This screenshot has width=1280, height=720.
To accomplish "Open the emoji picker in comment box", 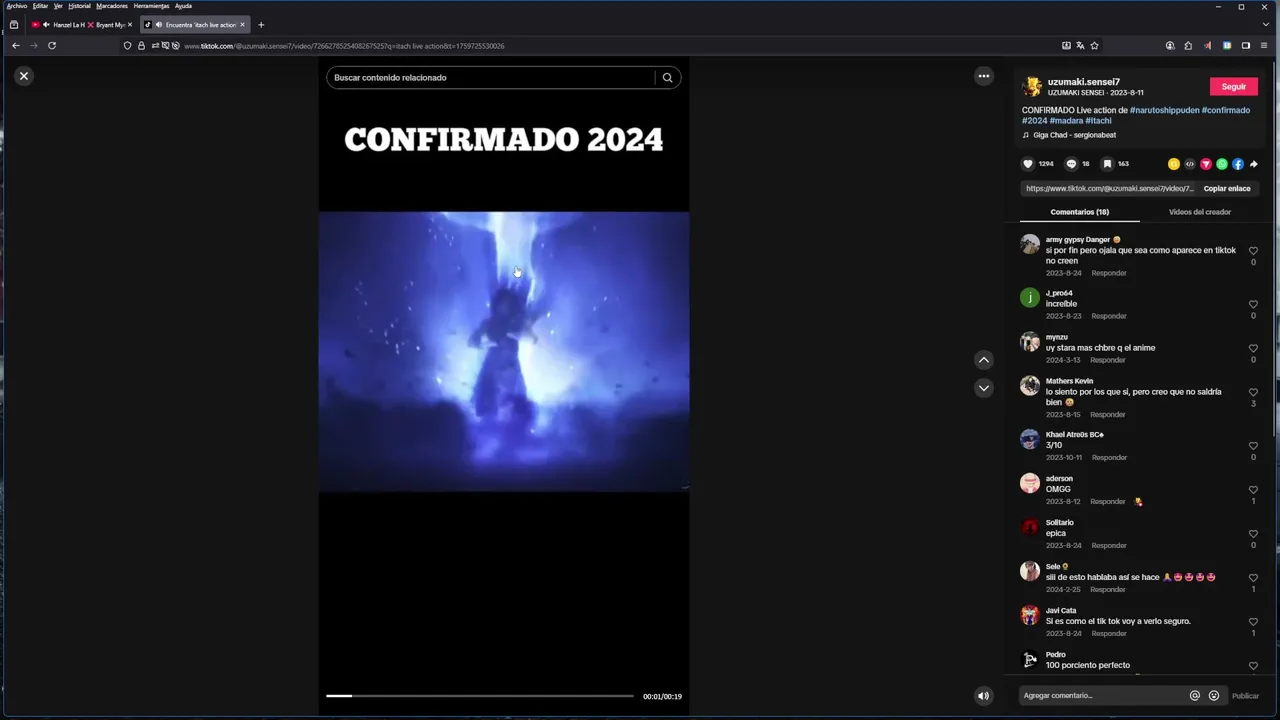I will 1214,696.
